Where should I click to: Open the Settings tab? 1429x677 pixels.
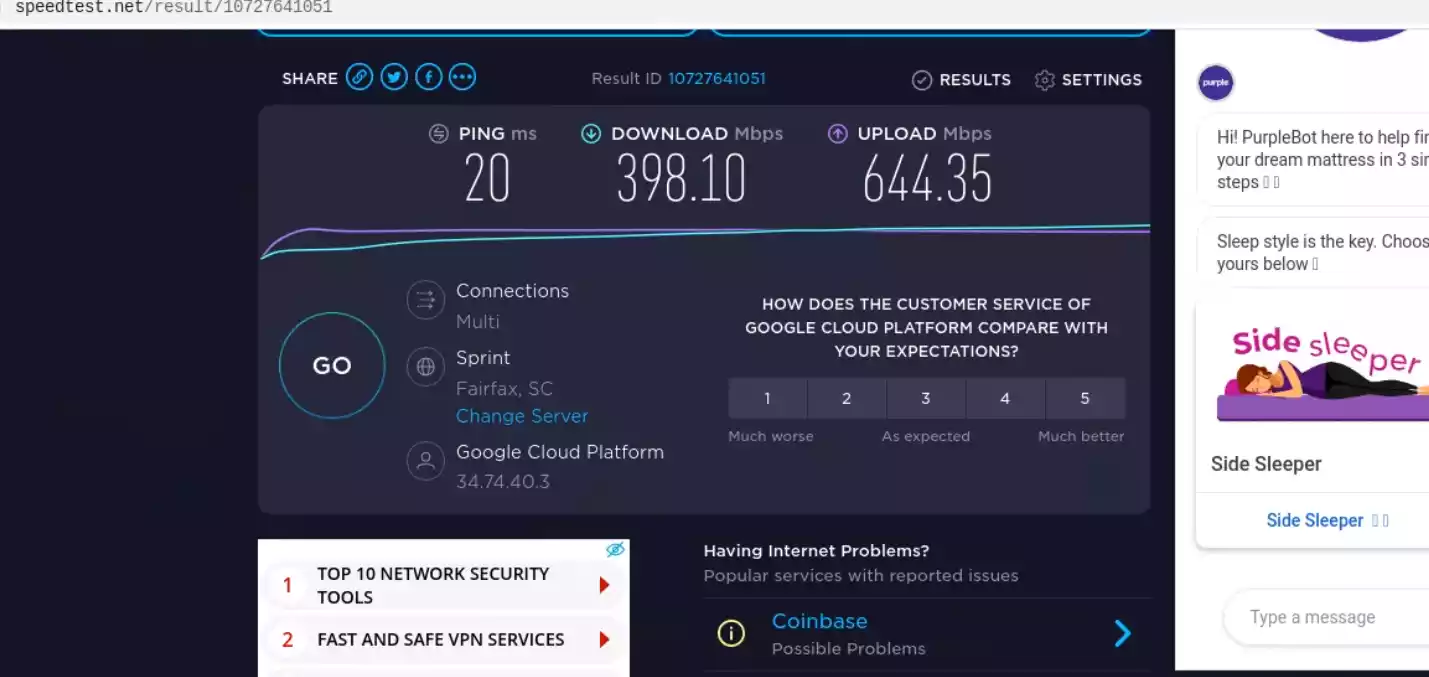coord(1088,80)
